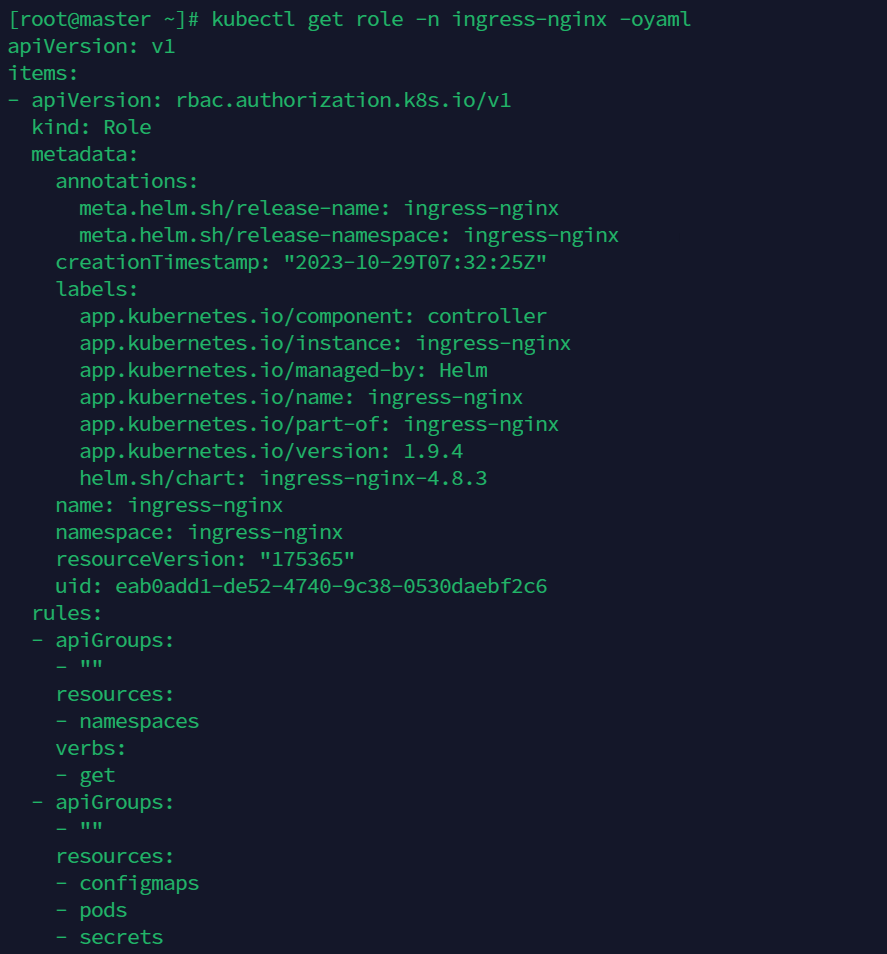Click the 'kind: Role' line
Screen dimensions: 887x954
(x=91, y=127)
